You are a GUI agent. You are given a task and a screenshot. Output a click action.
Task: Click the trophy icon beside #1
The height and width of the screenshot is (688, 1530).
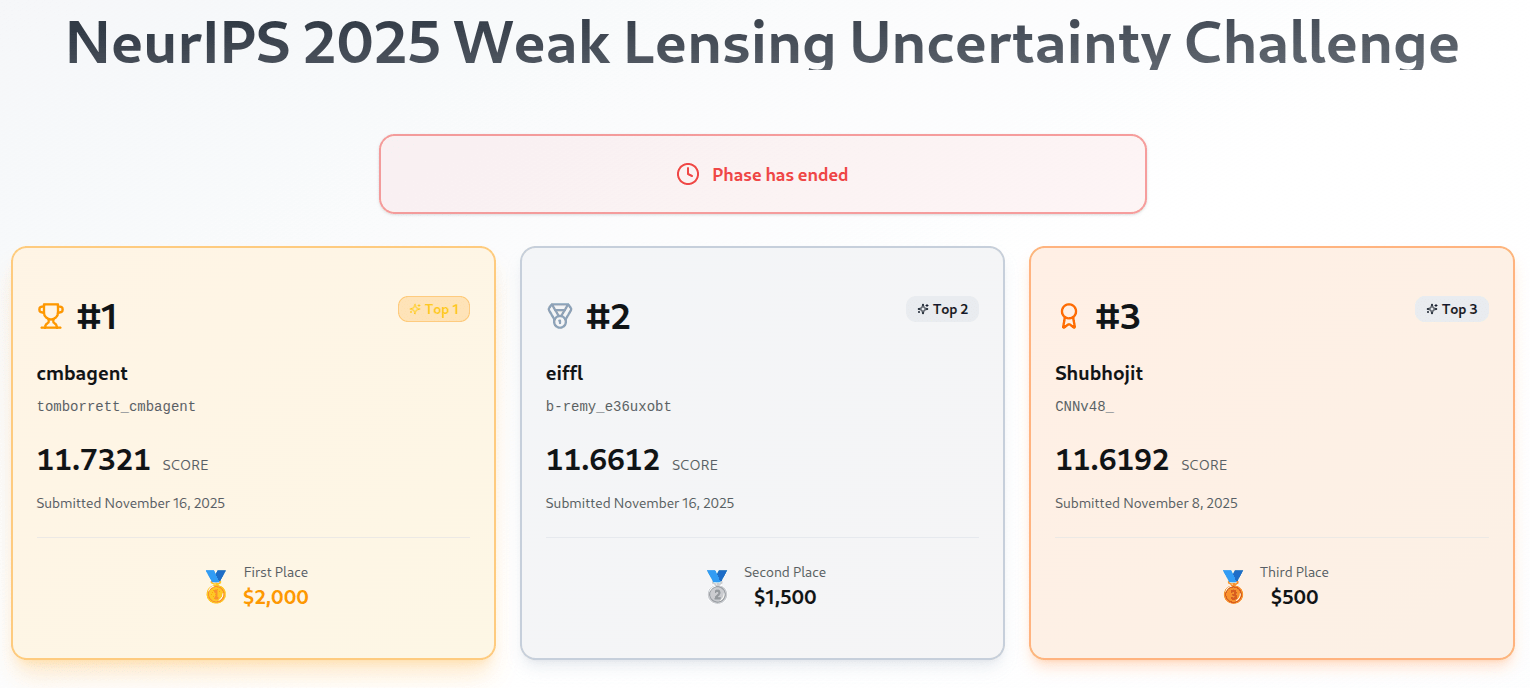tap(50, 316)
